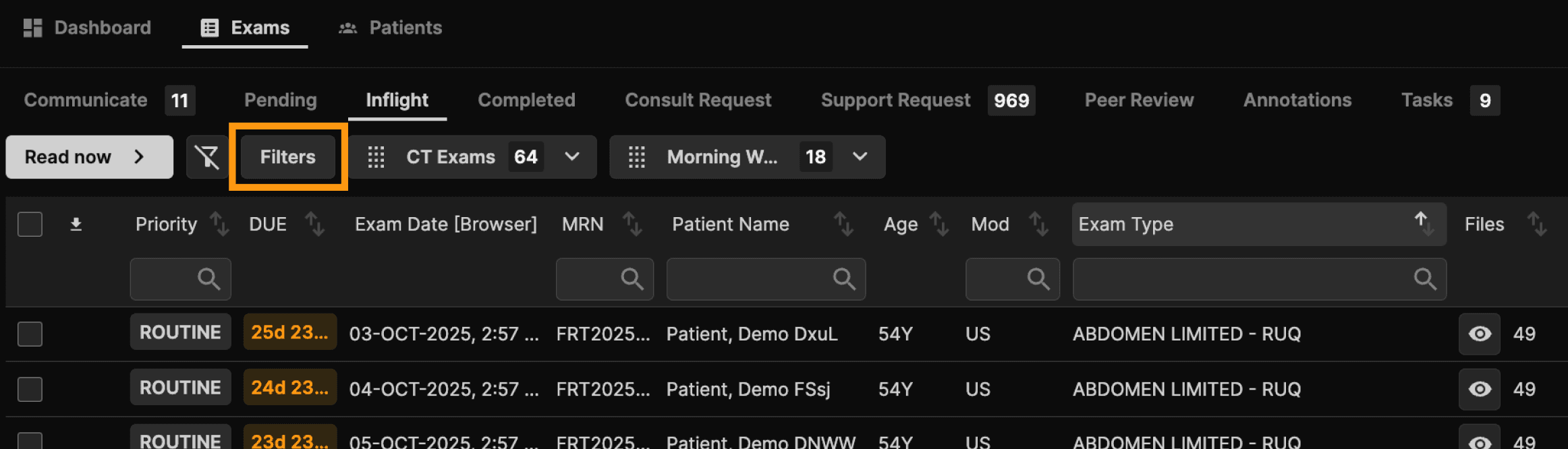This screenshot has height=449, width=1568.
Task: Click patient name Patient, Demo FSsj
Action: [748, 389]
